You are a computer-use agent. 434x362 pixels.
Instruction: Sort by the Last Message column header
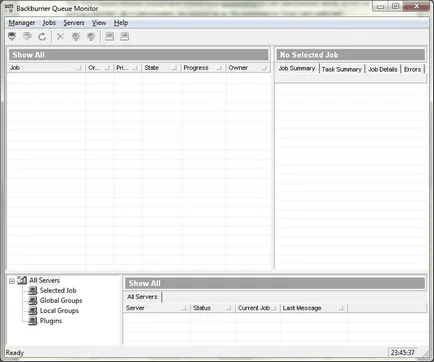(x=314, y=308)
